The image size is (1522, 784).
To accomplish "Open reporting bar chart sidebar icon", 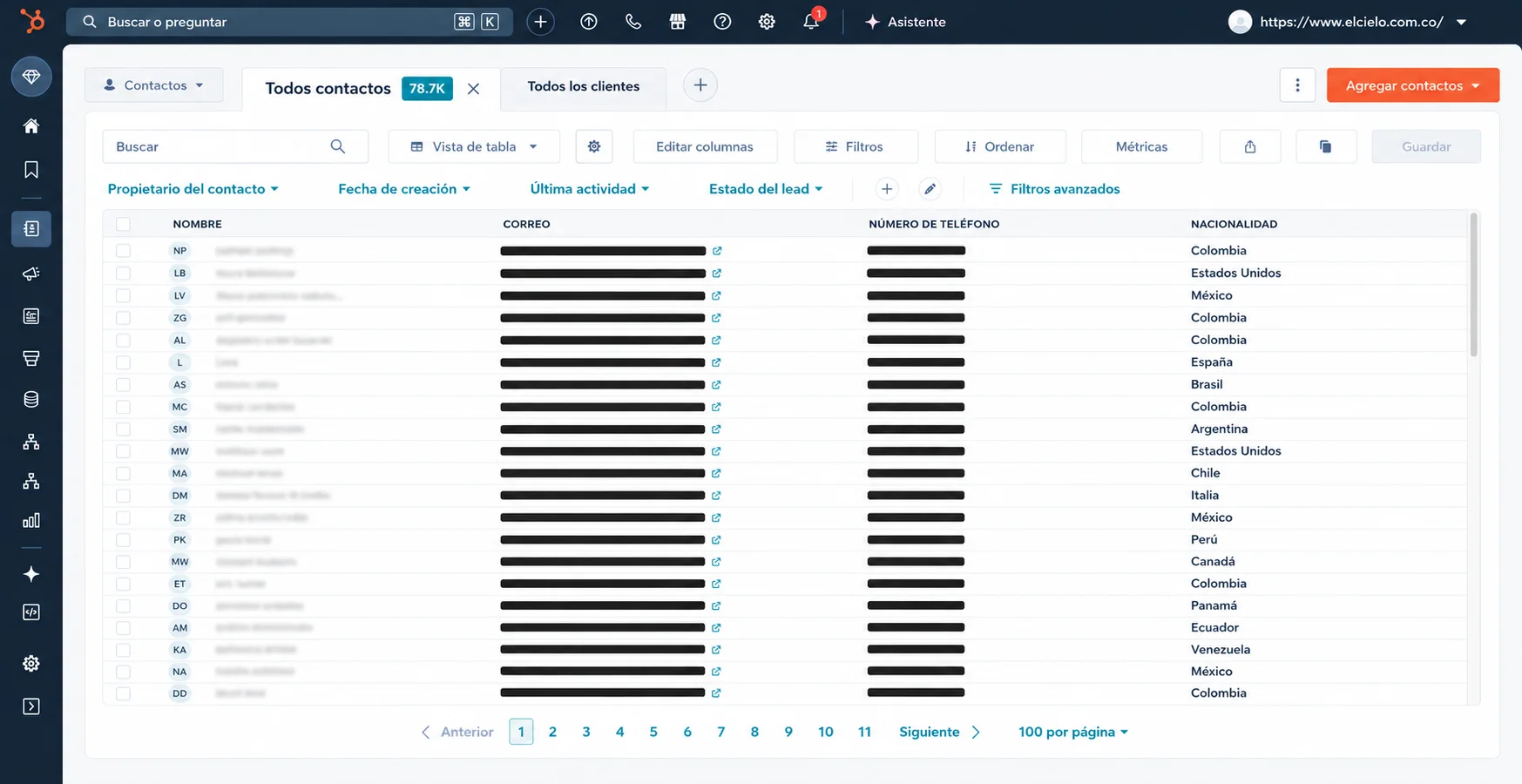I will coord(31,520).
